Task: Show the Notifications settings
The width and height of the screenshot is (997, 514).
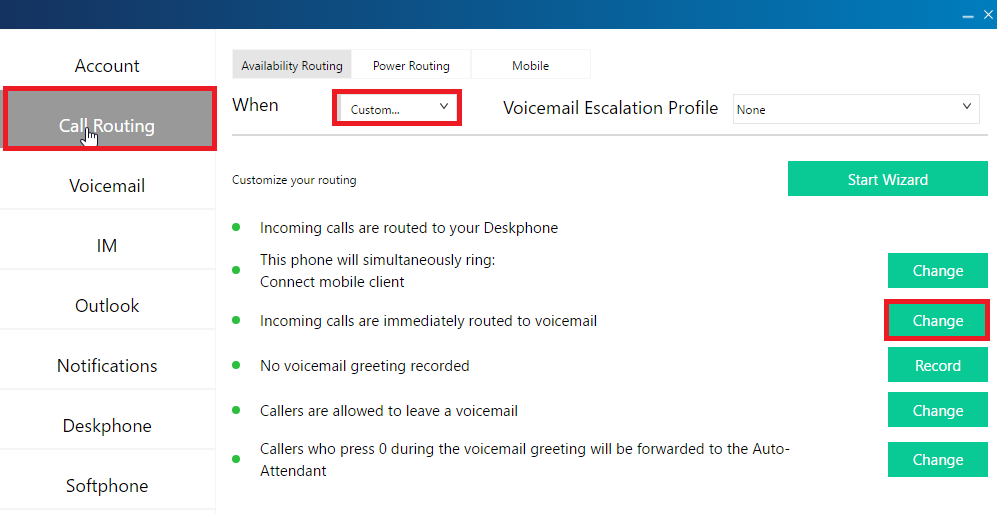Action: (107, 366)
